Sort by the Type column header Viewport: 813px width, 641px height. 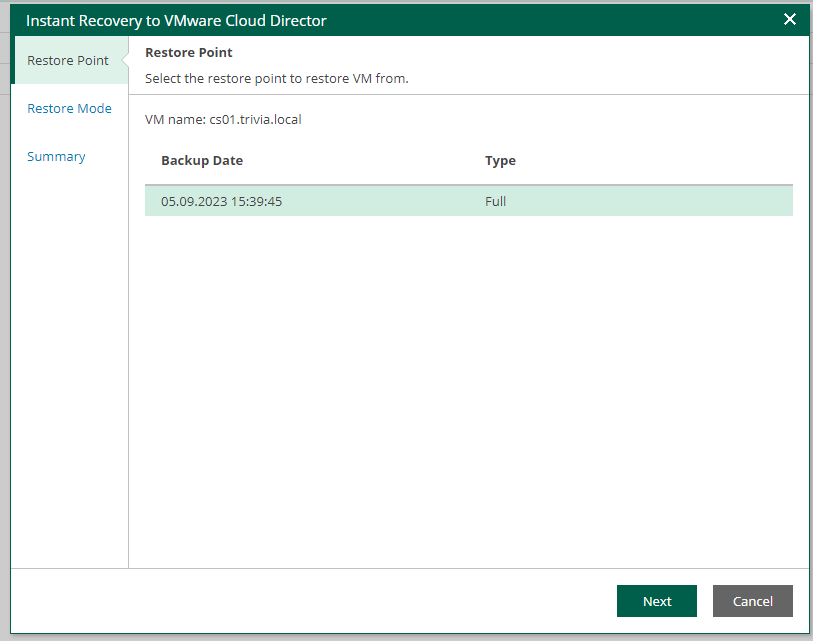[x=500, y=161]
